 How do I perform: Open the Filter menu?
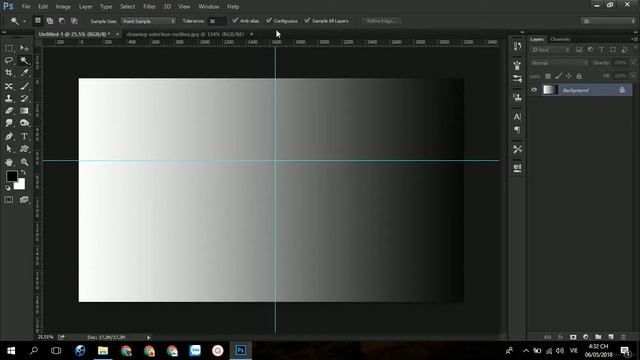tap(149, 7)
